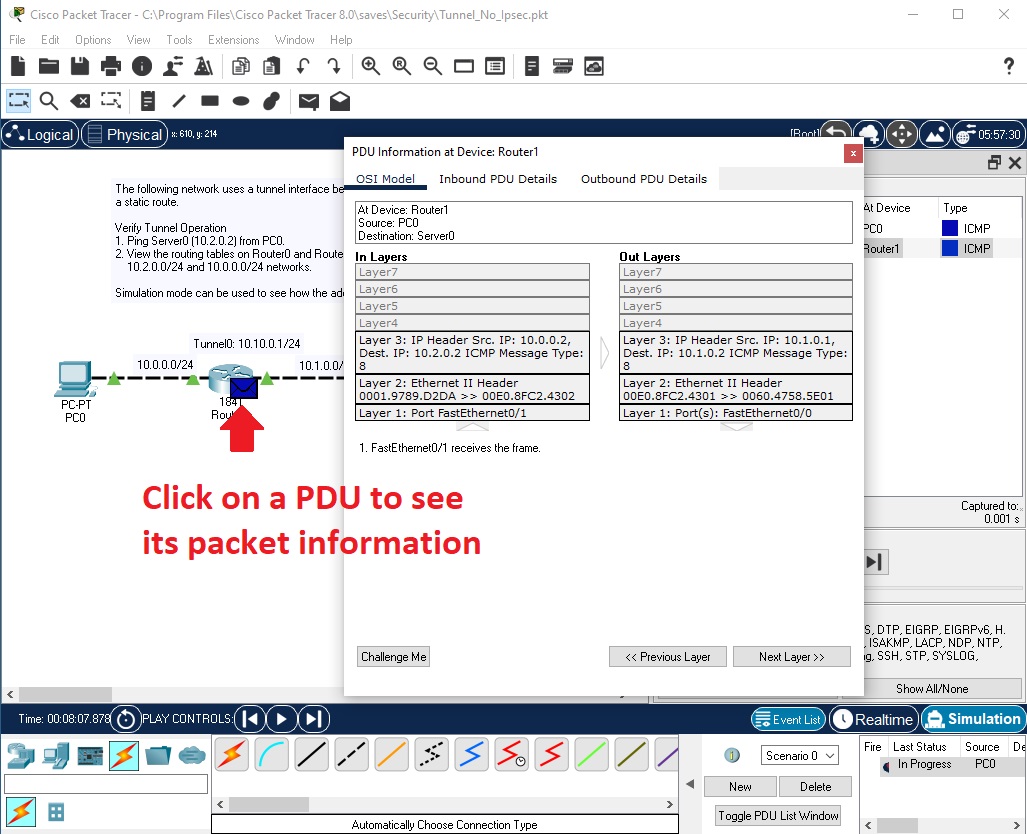
Task: Redo the last action
Action: click(333, 66)
